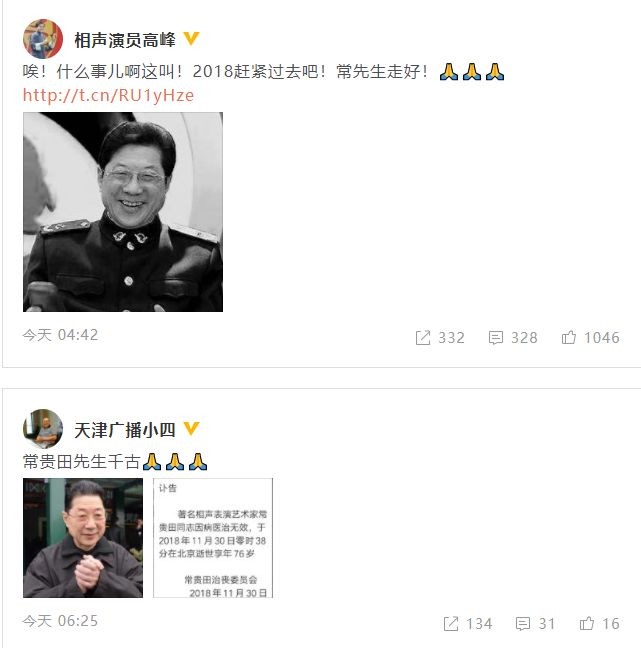
Task: Click the repost icon on first post
Action: point(423,338)
